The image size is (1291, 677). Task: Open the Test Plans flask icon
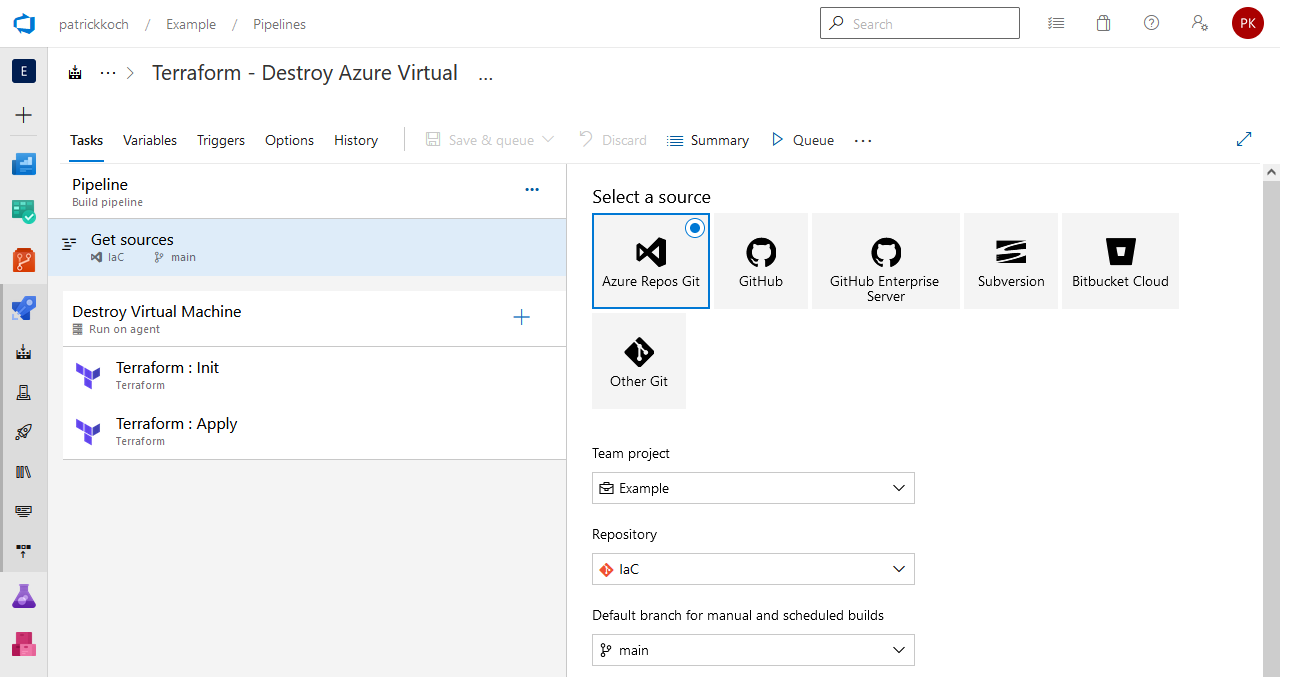pyautogui.click(x=24, y=596)
